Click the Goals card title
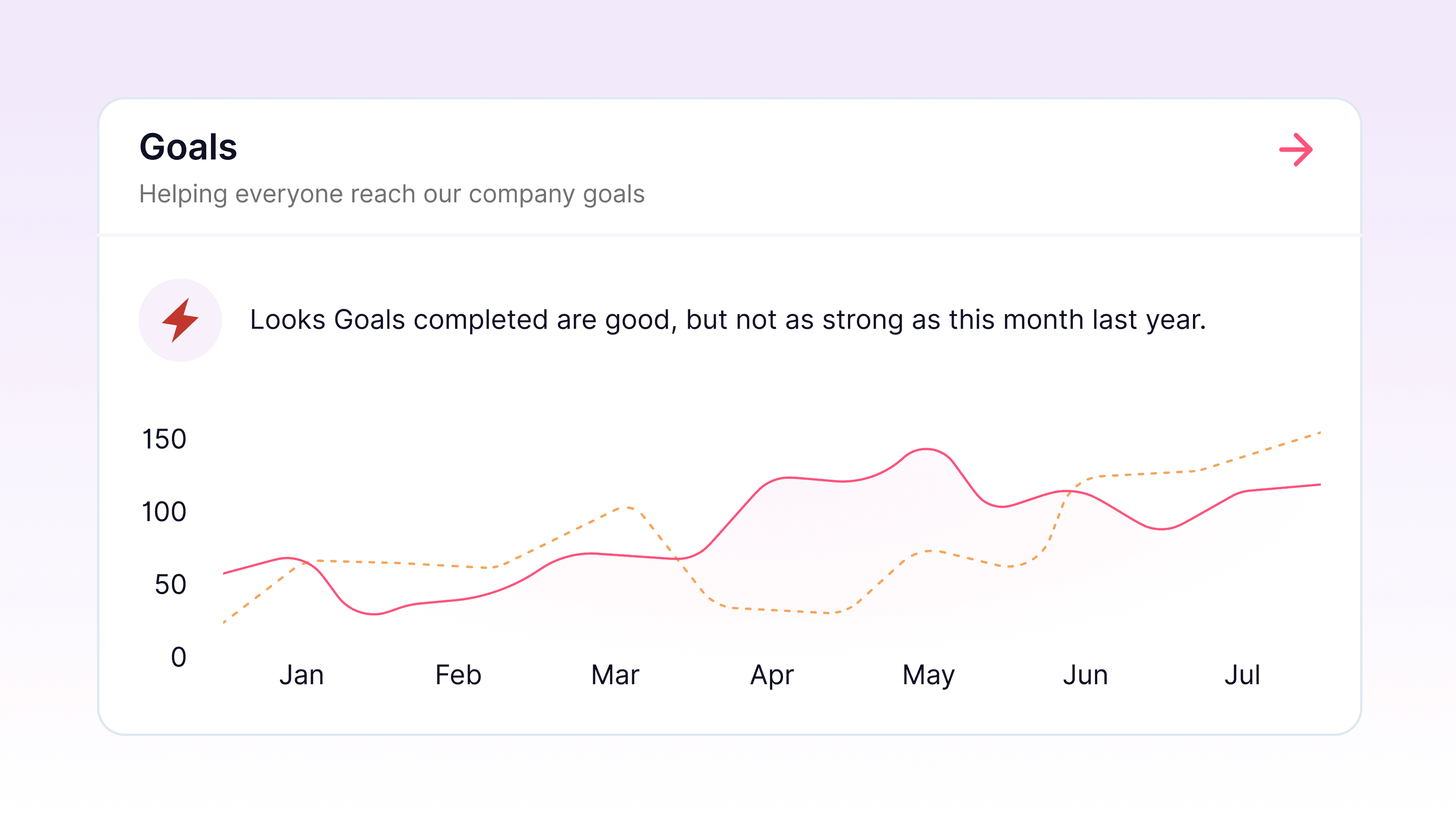 point(188,147)
